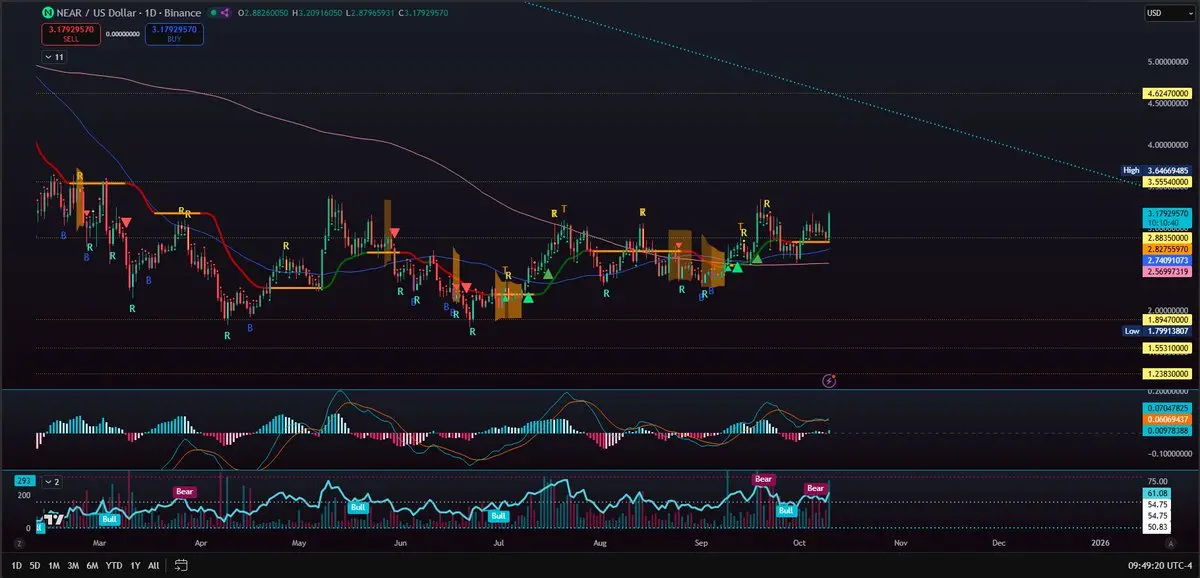This screenshot has width=1200, height=578.
Task: Select the 3M time range
Action: pyautogui.click(x=73, y=566)
